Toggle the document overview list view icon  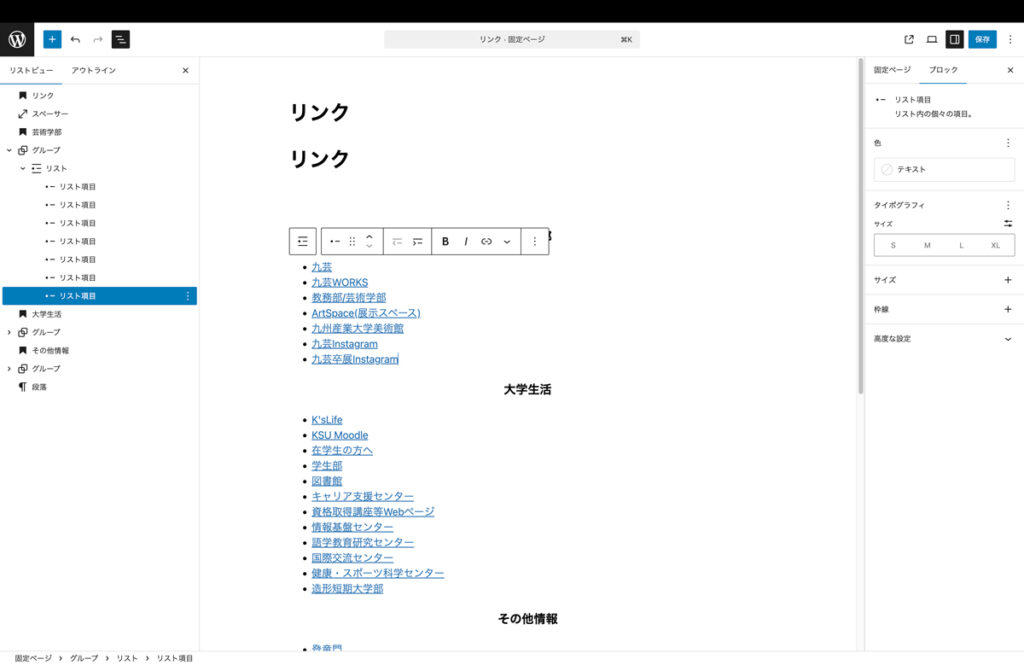pyautogui.click(x=120, y=39)
